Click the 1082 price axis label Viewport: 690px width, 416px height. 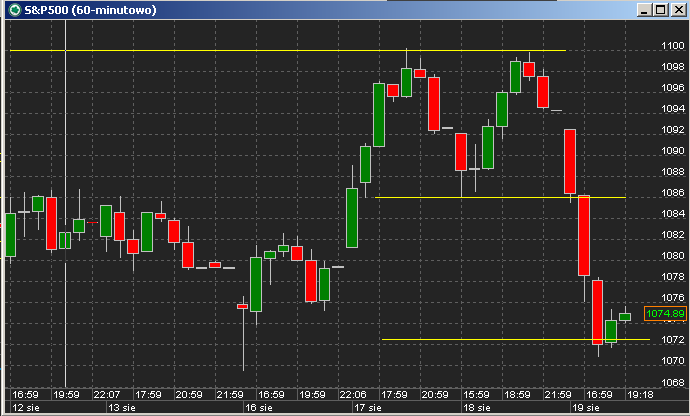pos(673,235)
